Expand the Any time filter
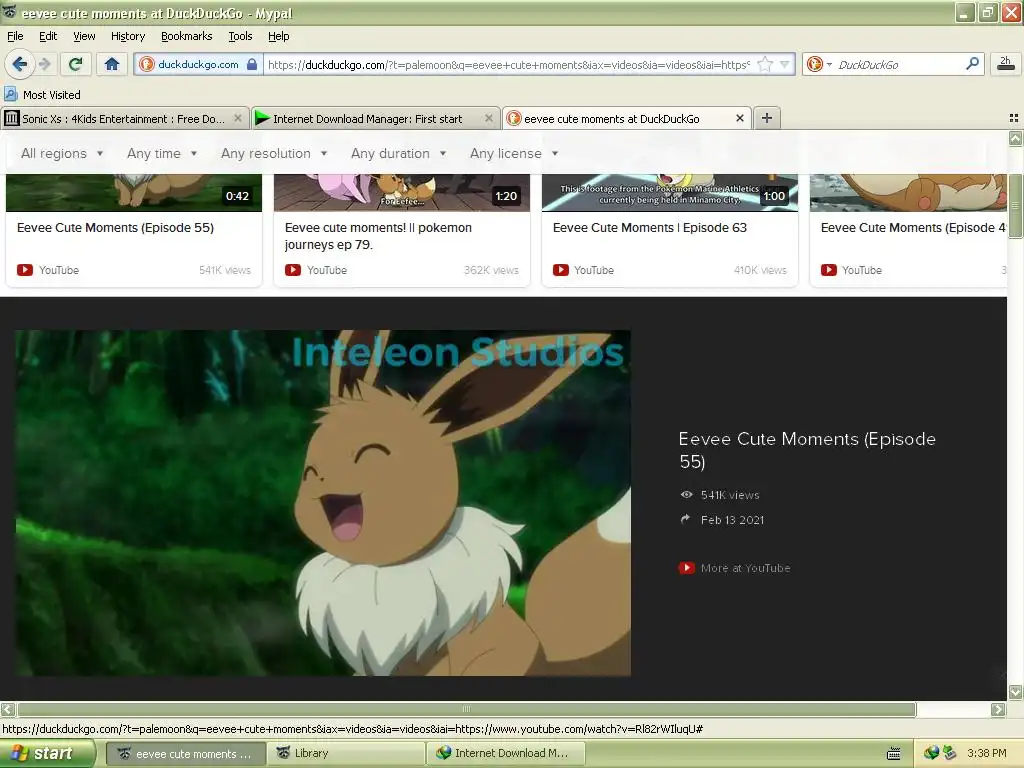1024x768 pixels. pyautogui.click(x=162, y=153)
